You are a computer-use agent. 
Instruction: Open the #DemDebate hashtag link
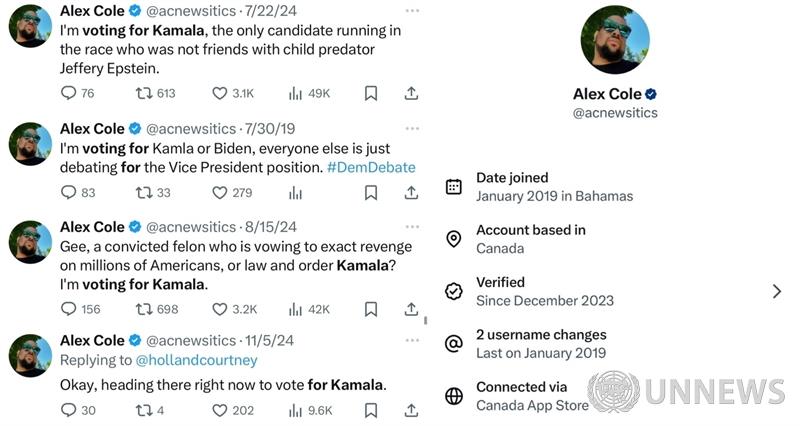pyautogui.click(x=371, y=167)
